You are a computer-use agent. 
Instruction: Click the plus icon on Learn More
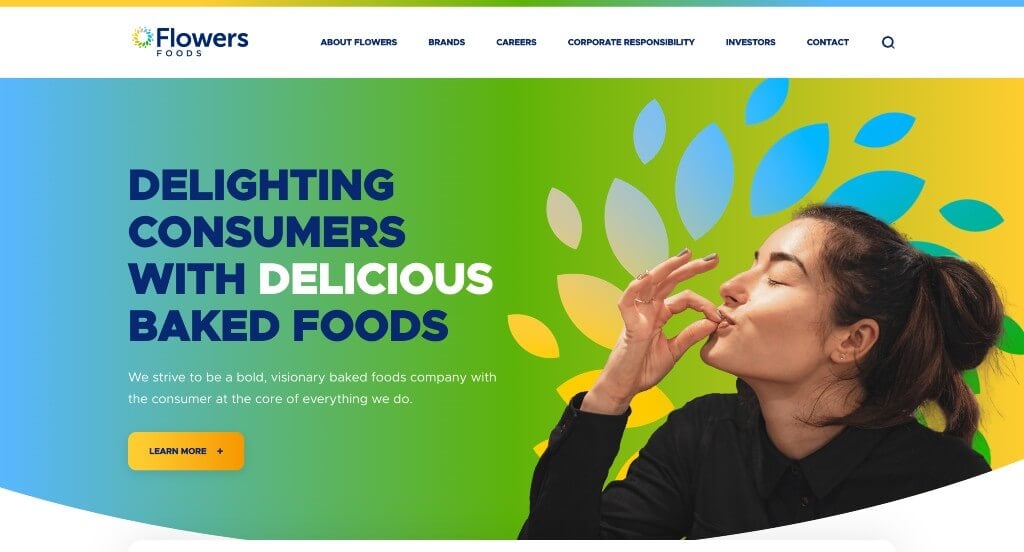pyautogui.click(x=220, y=451)
